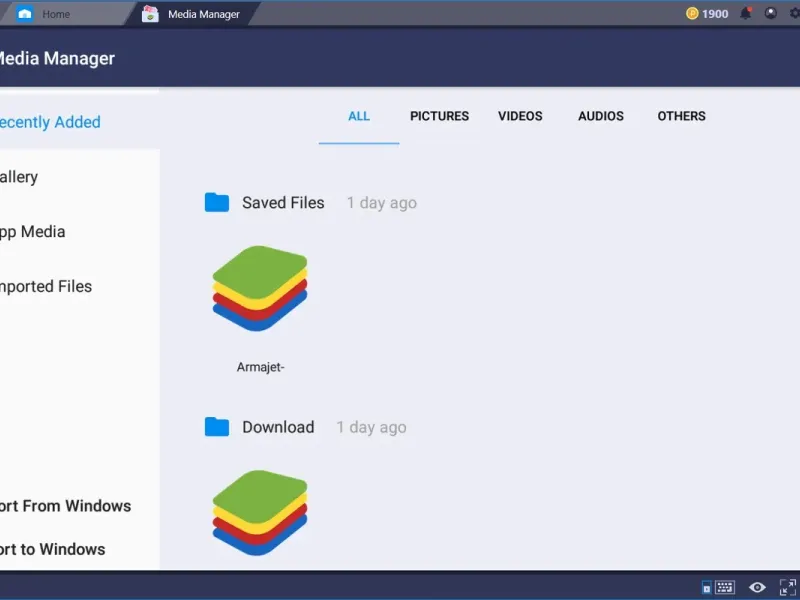The height and width of the screenshot is (600, 800).
Task: Select the VIDEOS filter tab
Action: [x=520, y=116]
